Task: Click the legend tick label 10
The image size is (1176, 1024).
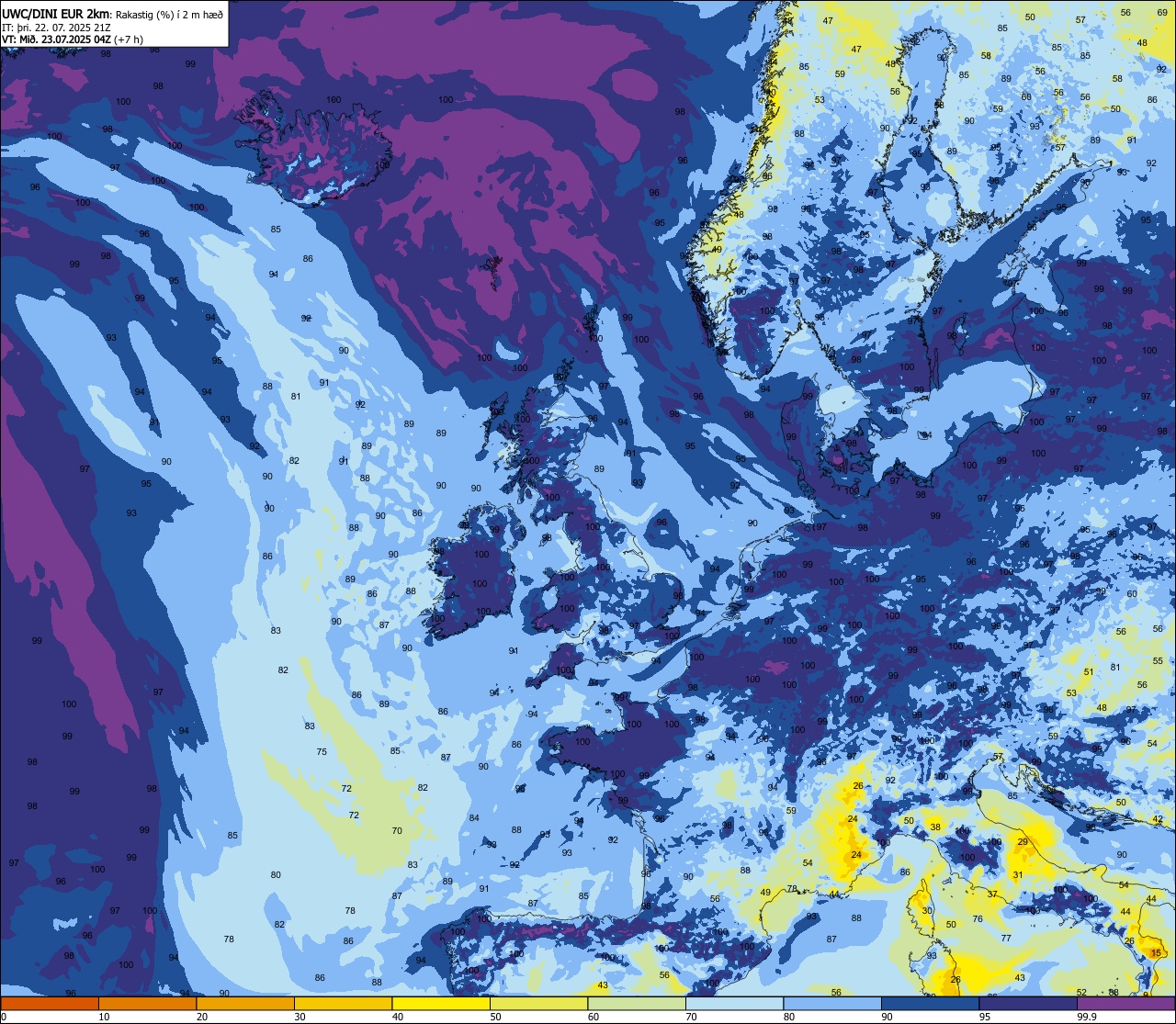Action: pyautogui.click(x=104, y=1017)
